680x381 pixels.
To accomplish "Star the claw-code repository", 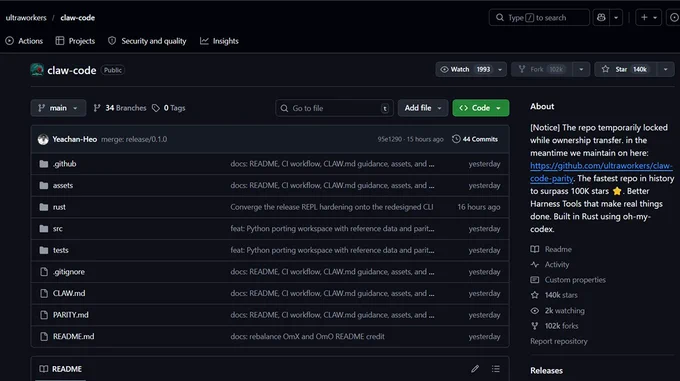I will [627, 69].
